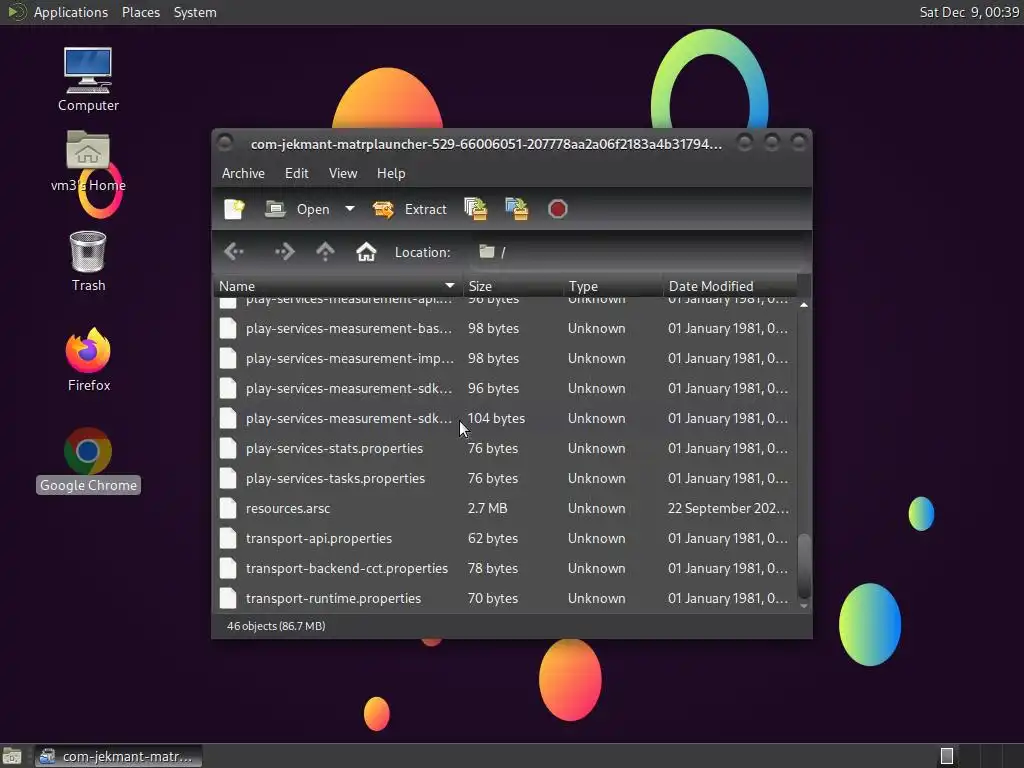Select transport-api.properties file
This screenshot has width=1024, height=768.
coord(504,538)
